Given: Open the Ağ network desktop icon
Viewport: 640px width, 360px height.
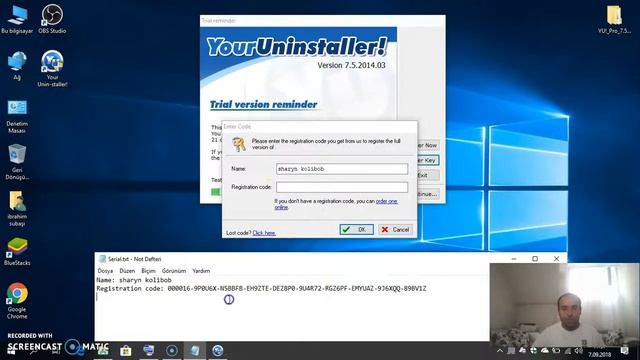Looking at the screenshot, I should tap(17, 65).
